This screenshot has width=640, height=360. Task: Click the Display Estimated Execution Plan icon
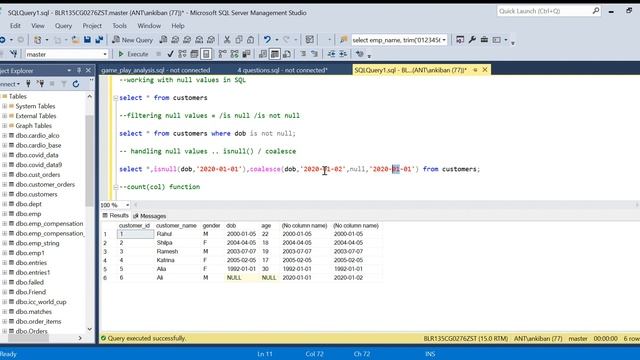pyautogui.click(x=182, y=54)
